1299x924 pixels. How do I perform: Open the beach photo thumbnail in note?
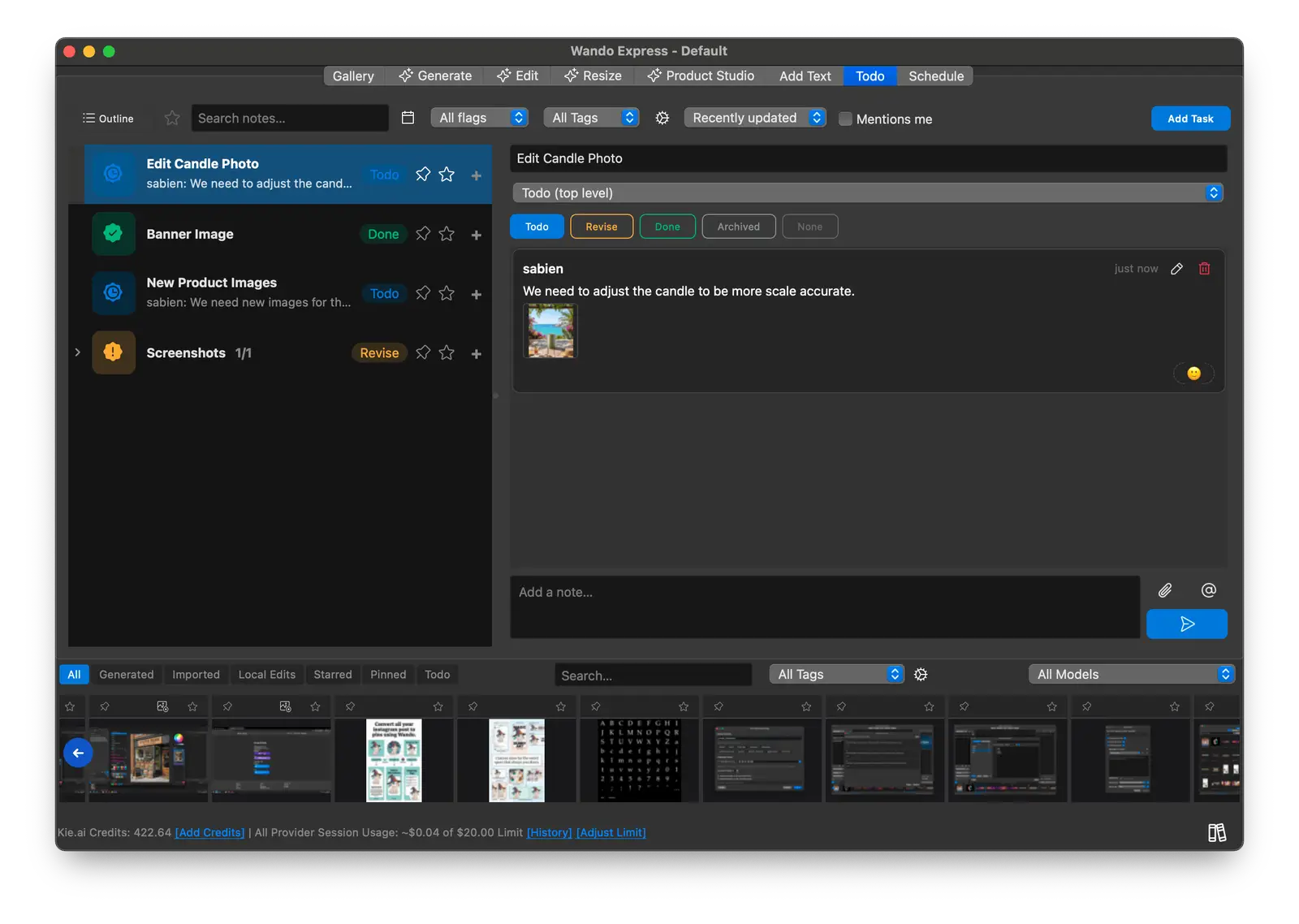[550, 330]
